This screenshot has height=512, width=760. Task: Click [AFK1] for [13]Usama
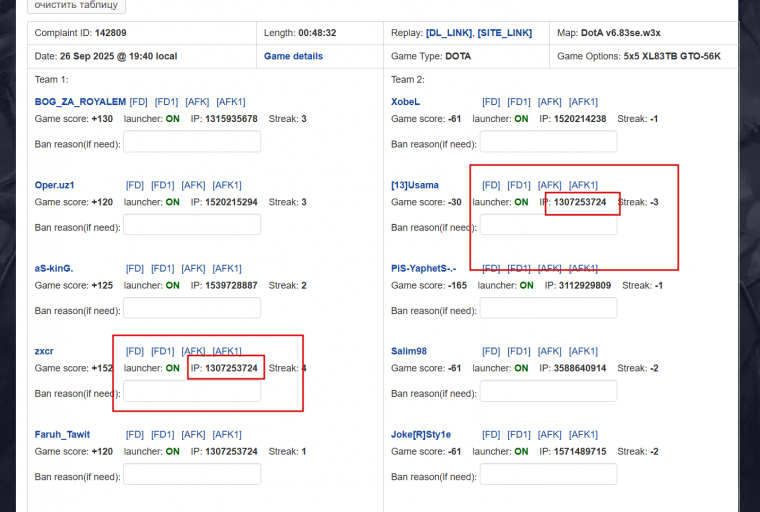click(x=583, y=185)
